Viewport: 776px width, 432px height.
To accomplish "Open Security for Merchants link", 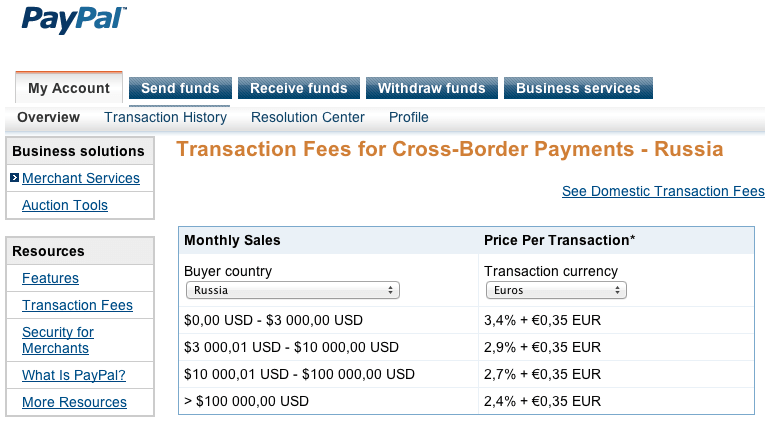I will (x=58, y=340).
